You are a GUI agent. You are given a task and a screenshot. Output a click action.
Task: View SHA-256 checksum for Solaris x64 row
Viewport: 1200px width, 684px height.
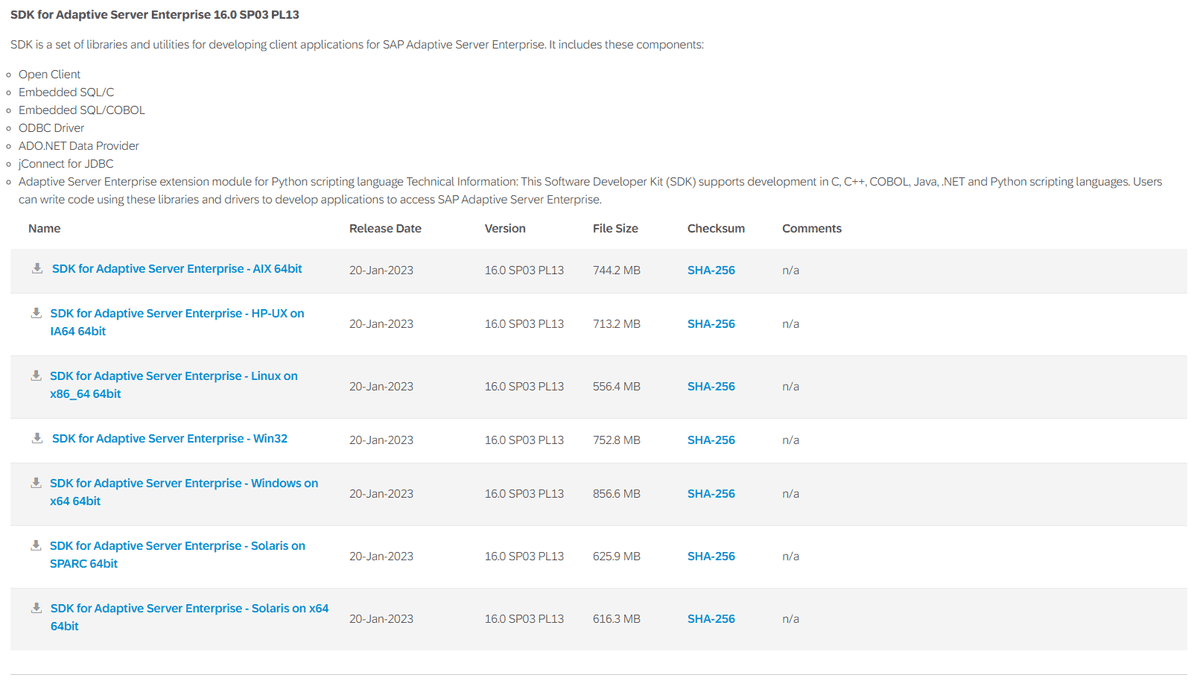point(711,619)
